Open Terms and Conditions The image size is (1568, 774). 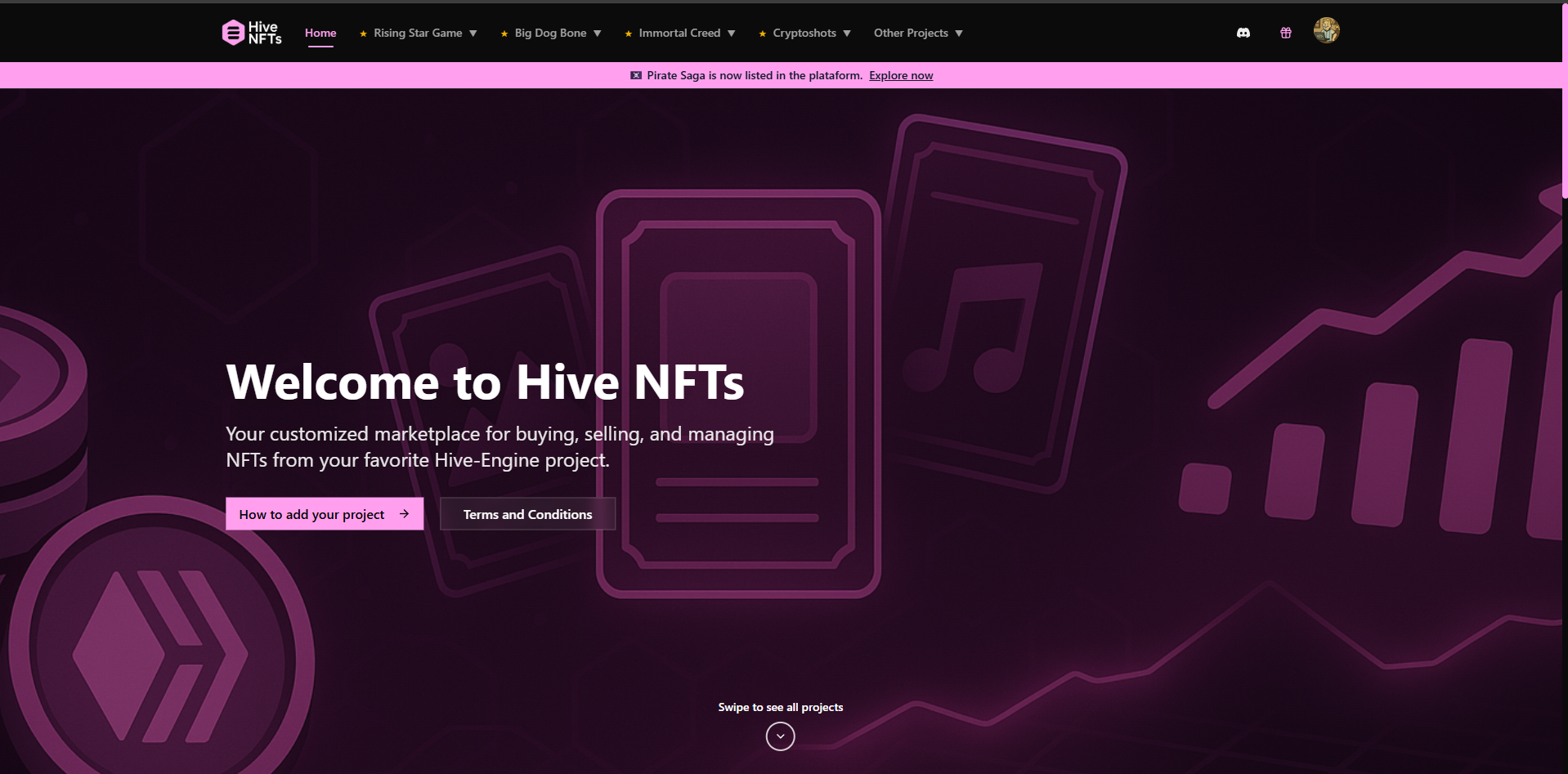coord(527,514)
